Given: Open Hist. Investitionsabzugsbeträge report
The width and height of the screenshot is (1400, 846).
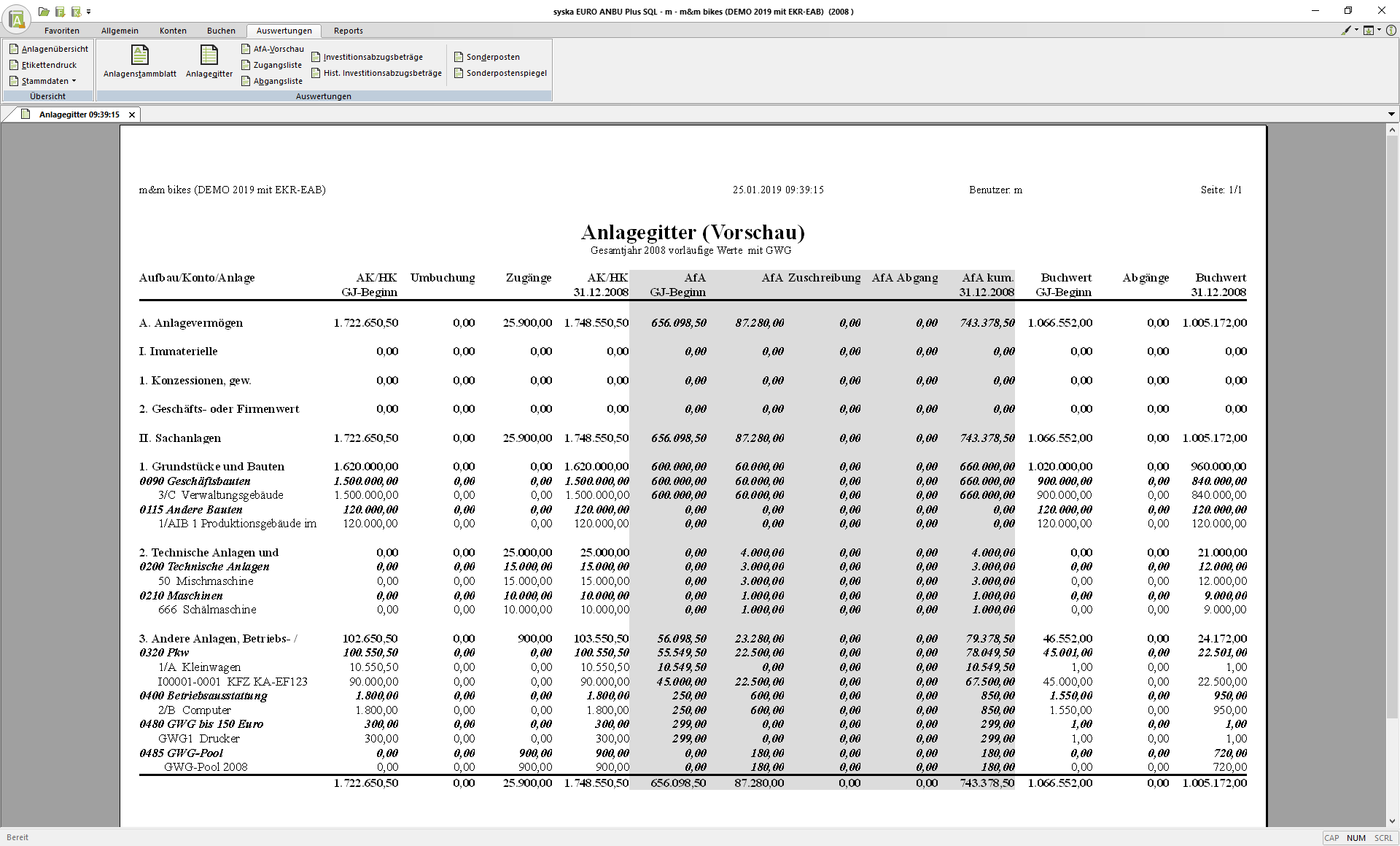Looking at the screenshot, I should [x=376, y=73].
